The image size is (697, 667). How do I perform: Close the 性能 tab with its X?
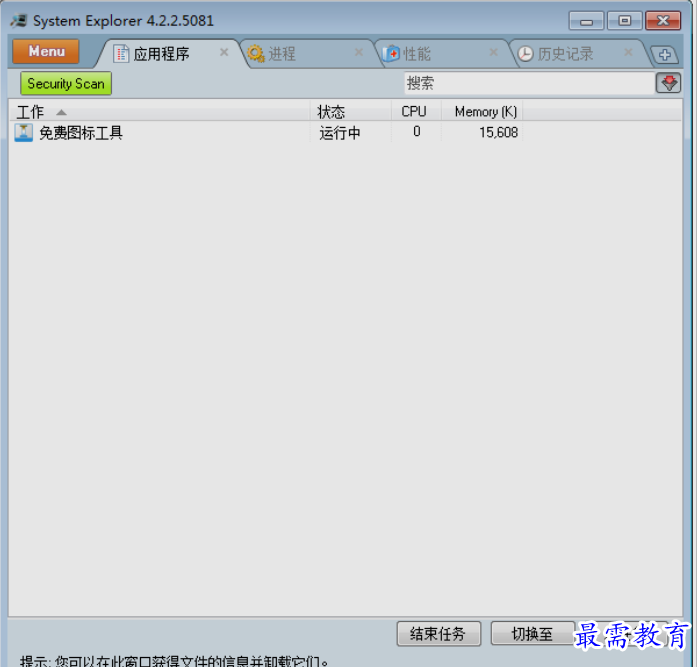click(493, 52)
